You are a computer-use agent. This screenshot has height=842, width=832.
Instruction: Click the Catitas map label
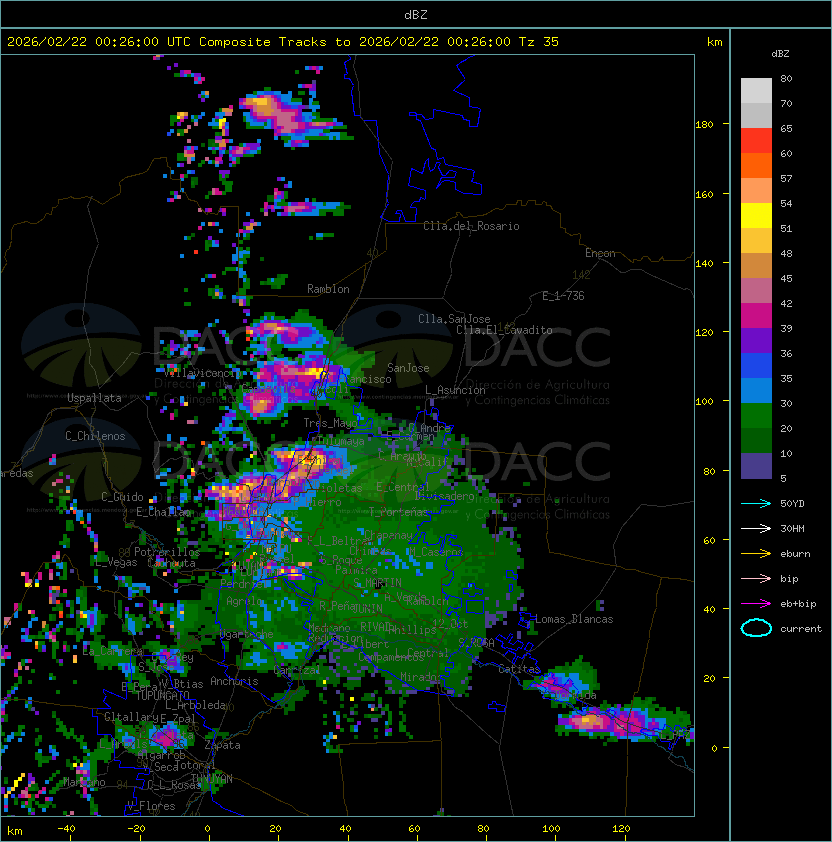click(519, 669)
